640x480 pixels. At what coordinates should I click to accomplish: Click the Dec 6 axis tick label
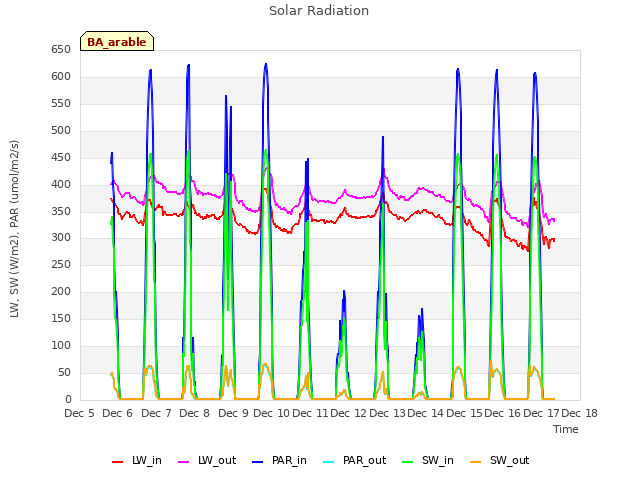[x=118, y=413]
